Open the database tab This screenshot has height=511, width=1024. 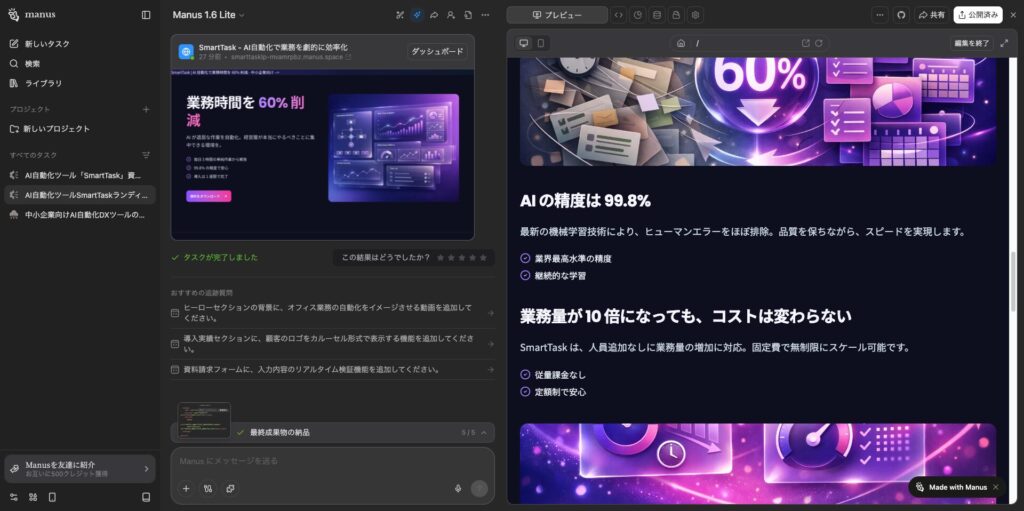[x=657, y=15]
